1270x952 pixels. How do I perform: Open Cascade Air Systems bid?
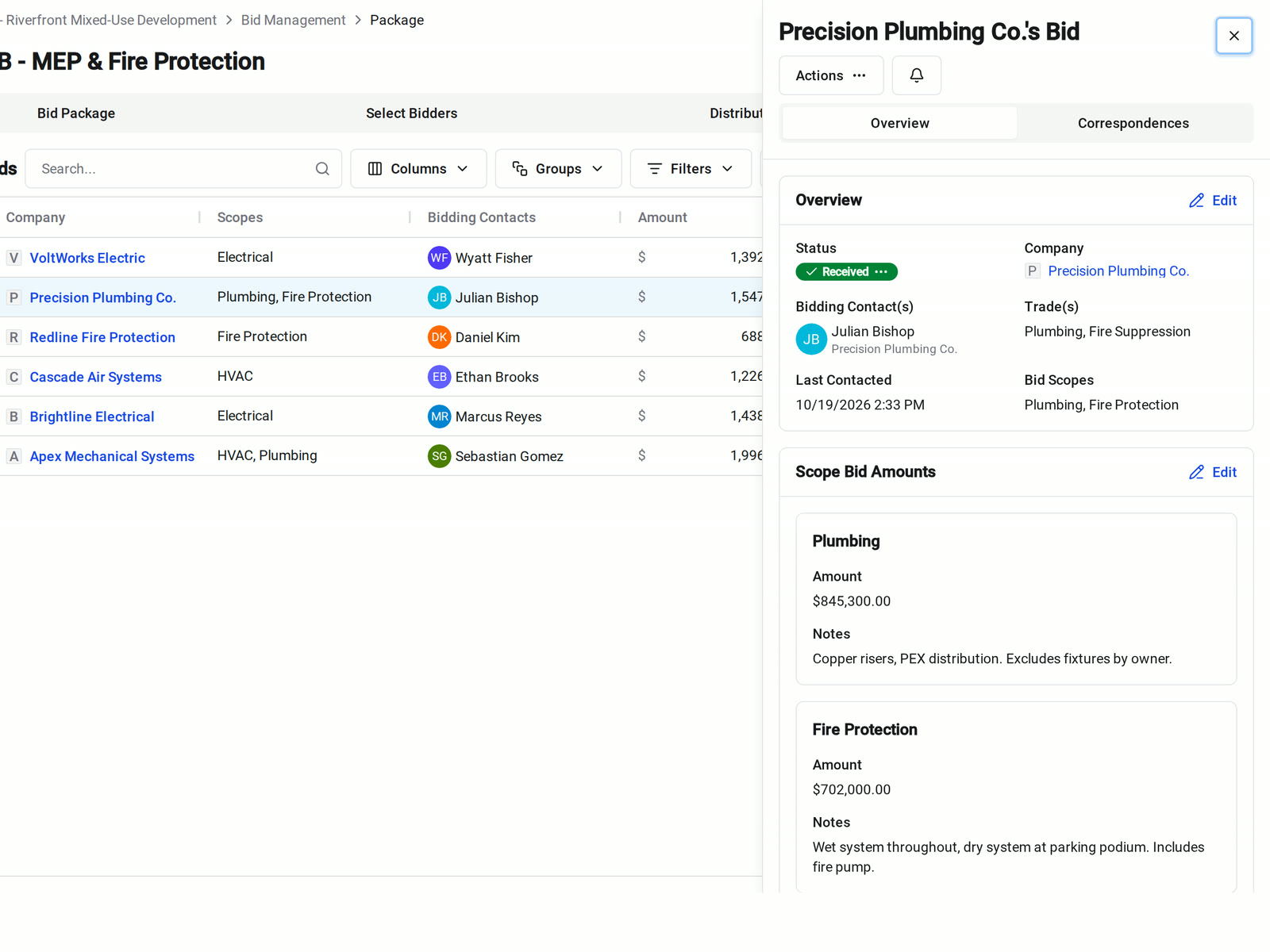[95, 377]
